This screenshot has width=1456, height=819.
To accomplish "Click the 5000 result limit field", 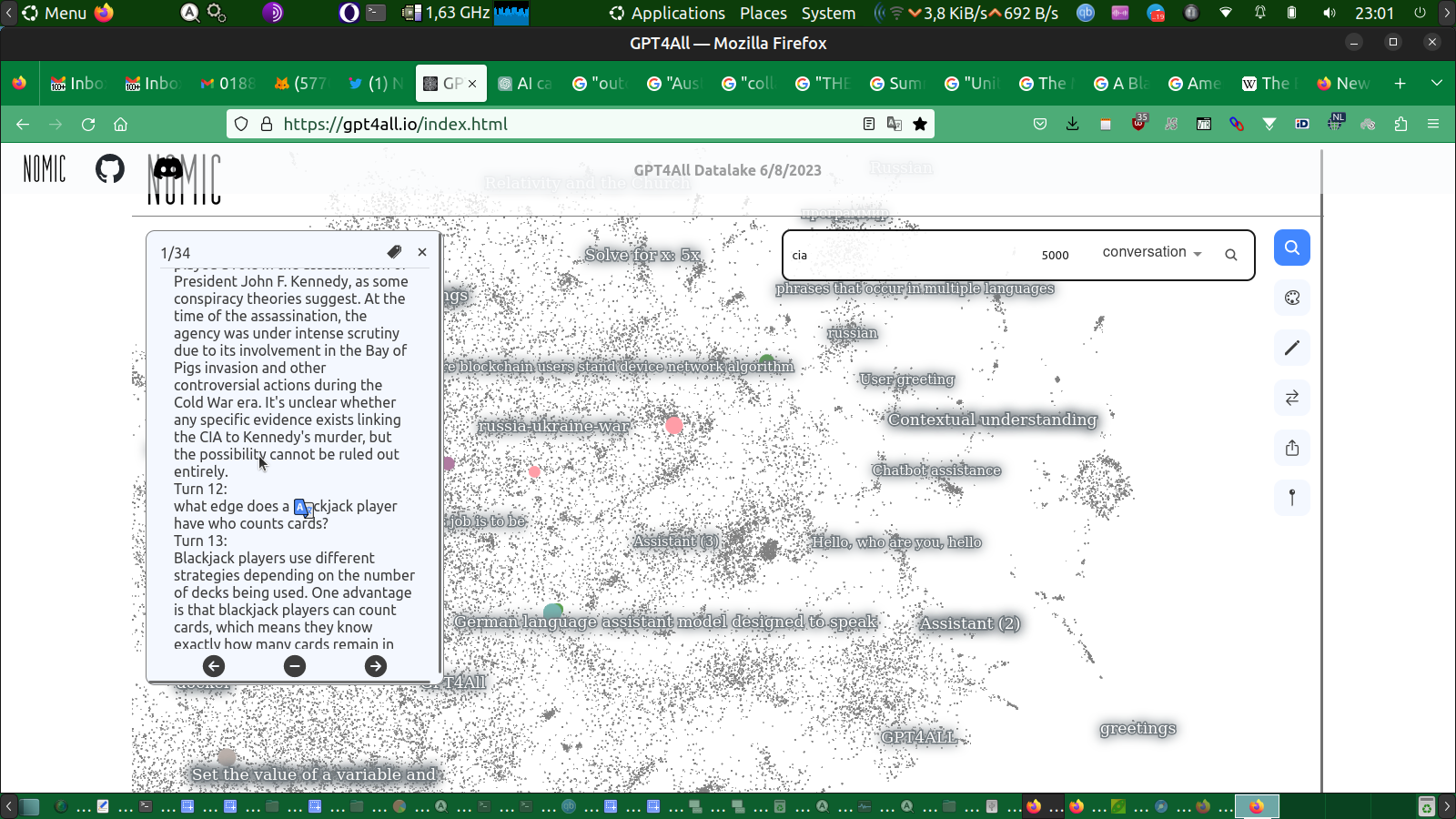I will 1056,256.
